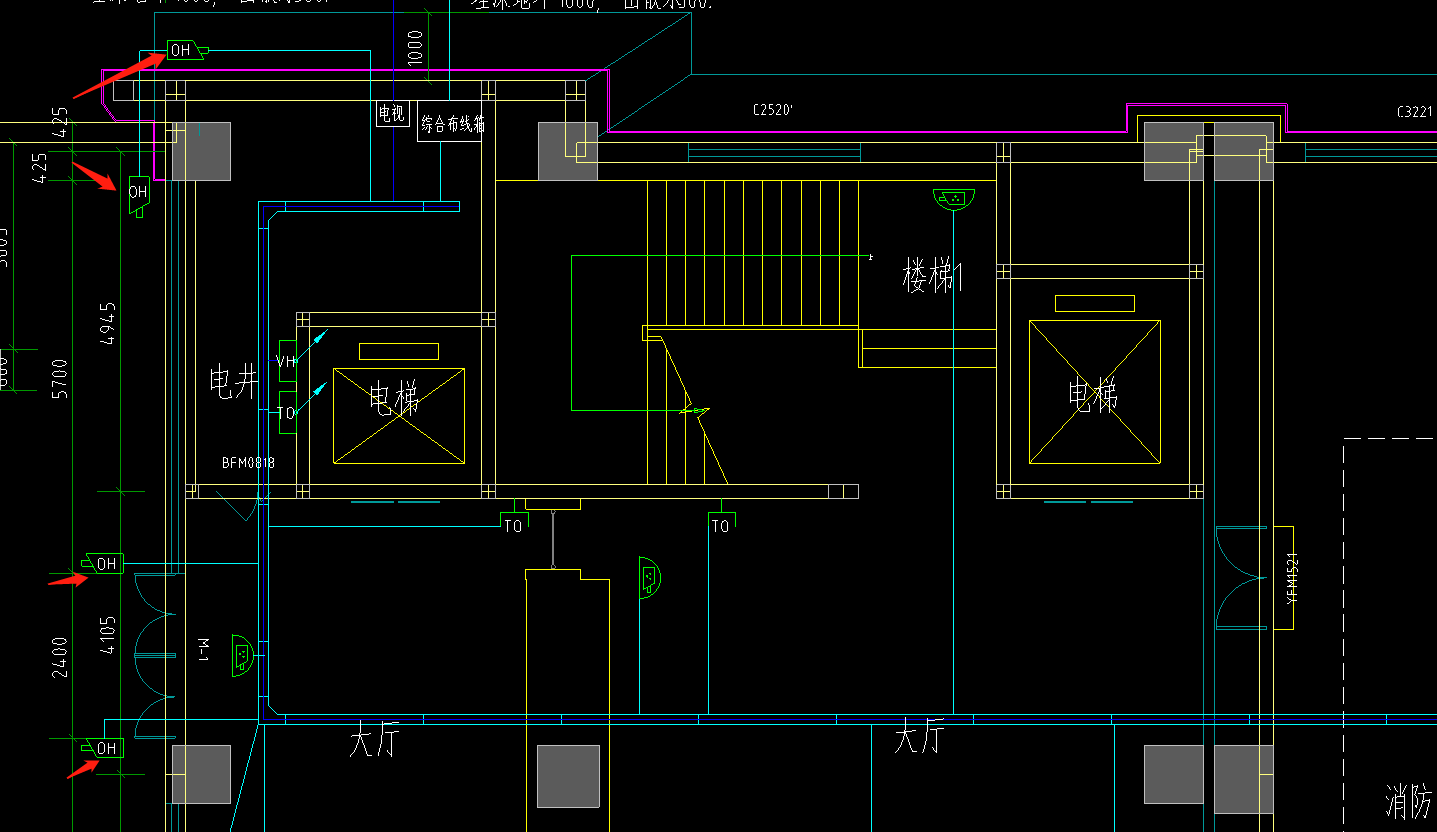Select the long rectangle above the 电井-side elevator car
The height and width of the screenshot is (832, 1437).
[x=399, y=351]
